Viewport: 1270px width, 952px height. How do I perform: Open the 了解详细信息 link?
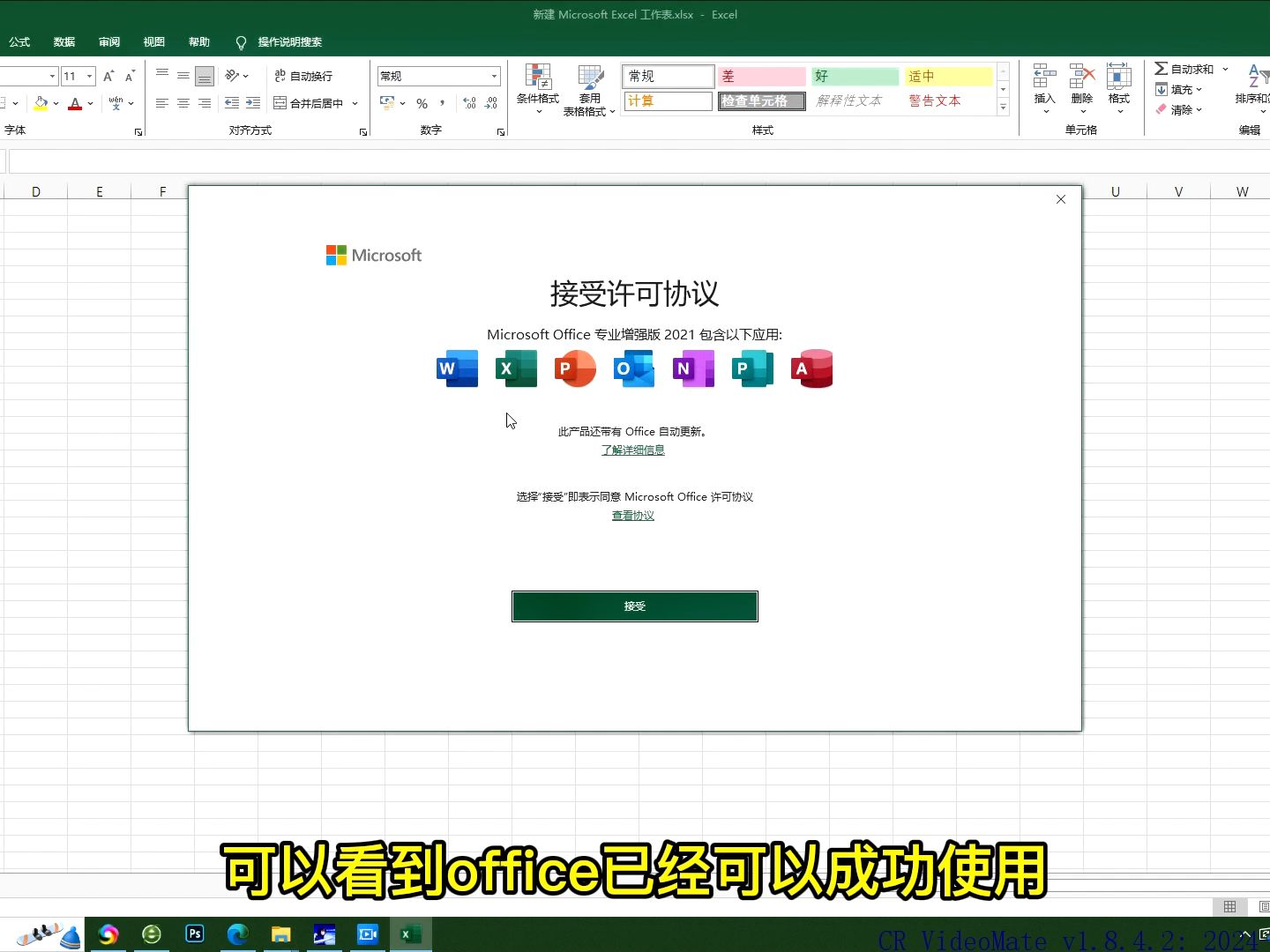(633, 450)
